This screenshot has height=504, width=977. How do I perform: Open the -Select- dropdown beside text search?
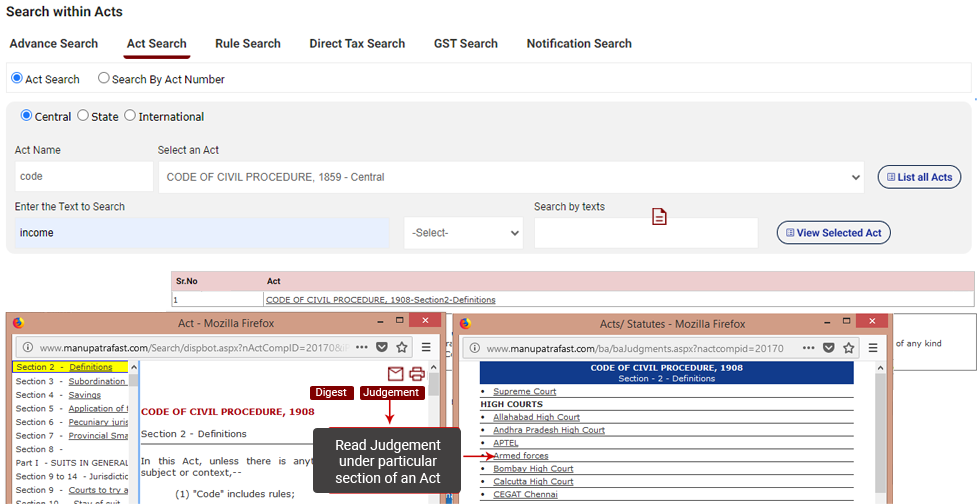pos(463,233)
